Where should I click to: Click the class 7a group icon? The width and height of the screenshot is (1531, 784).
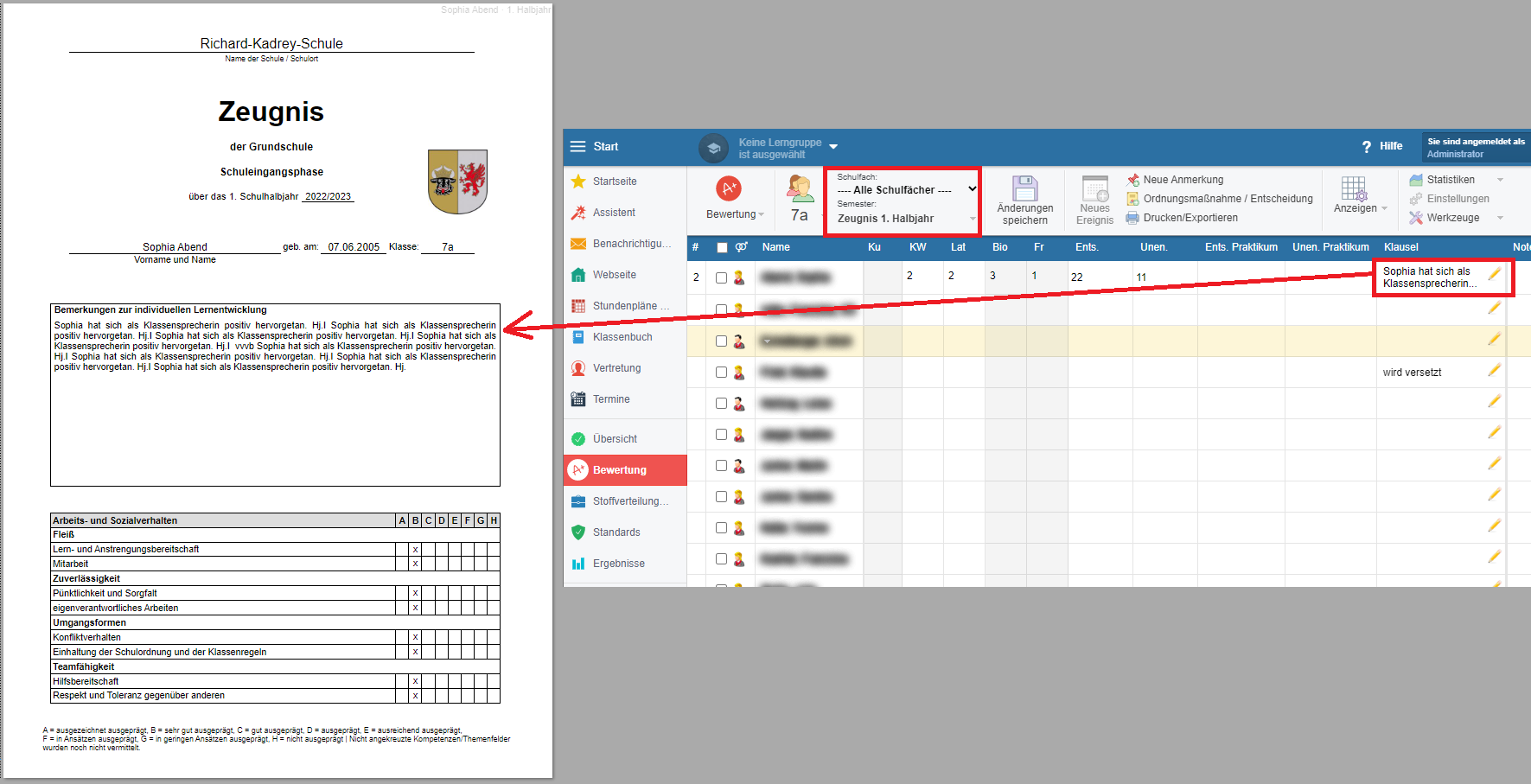click(800, 188)
